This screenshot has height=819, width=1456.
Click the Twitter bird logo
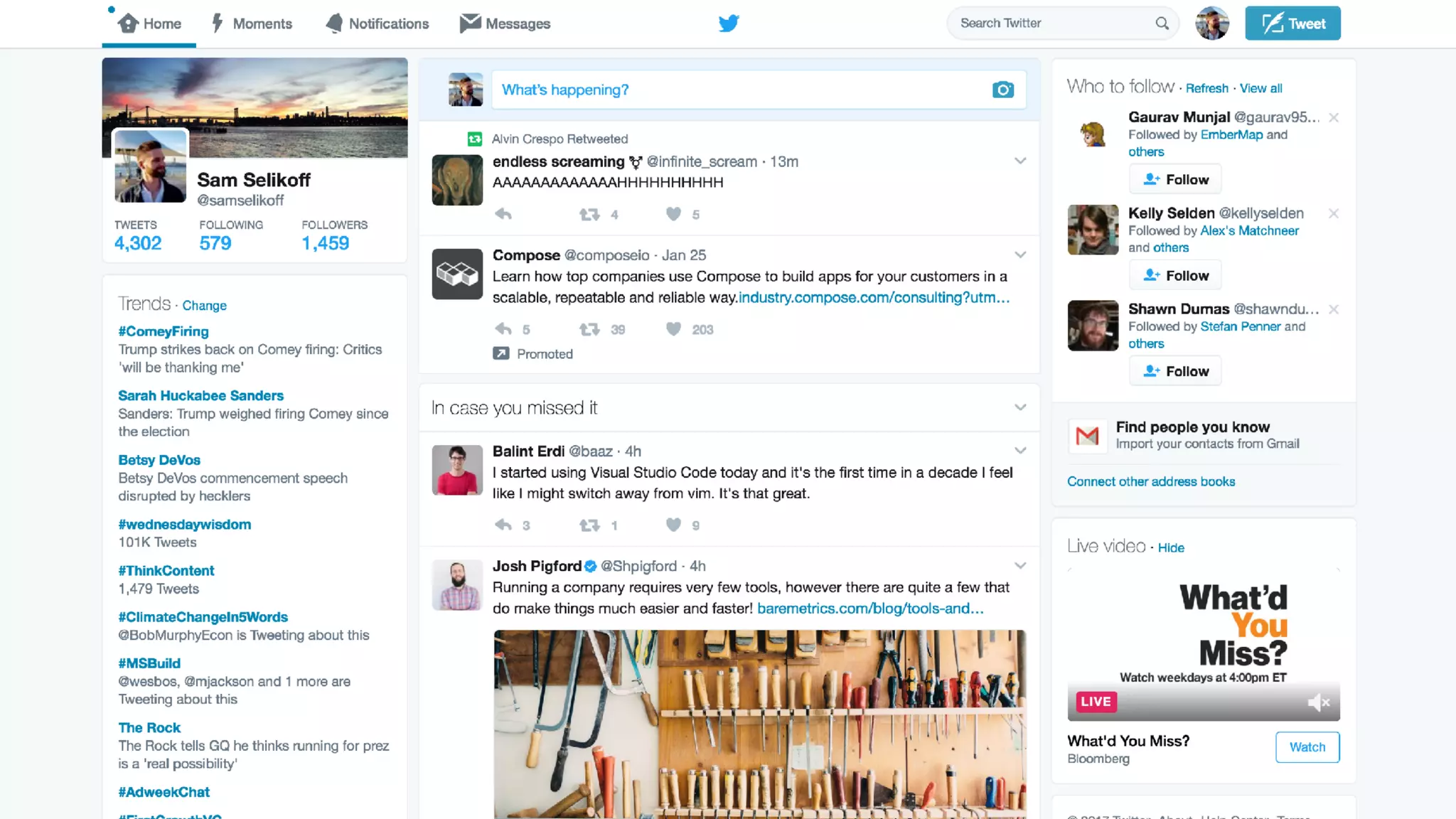tap(729, 23)
